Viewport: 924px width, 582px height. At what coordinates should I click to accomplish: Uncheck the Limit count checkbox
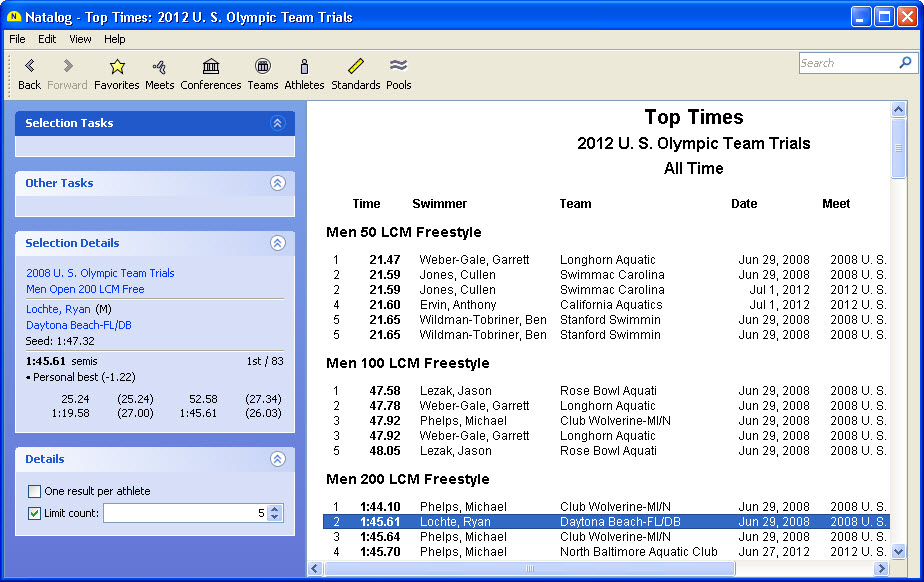tap(35, 513)
